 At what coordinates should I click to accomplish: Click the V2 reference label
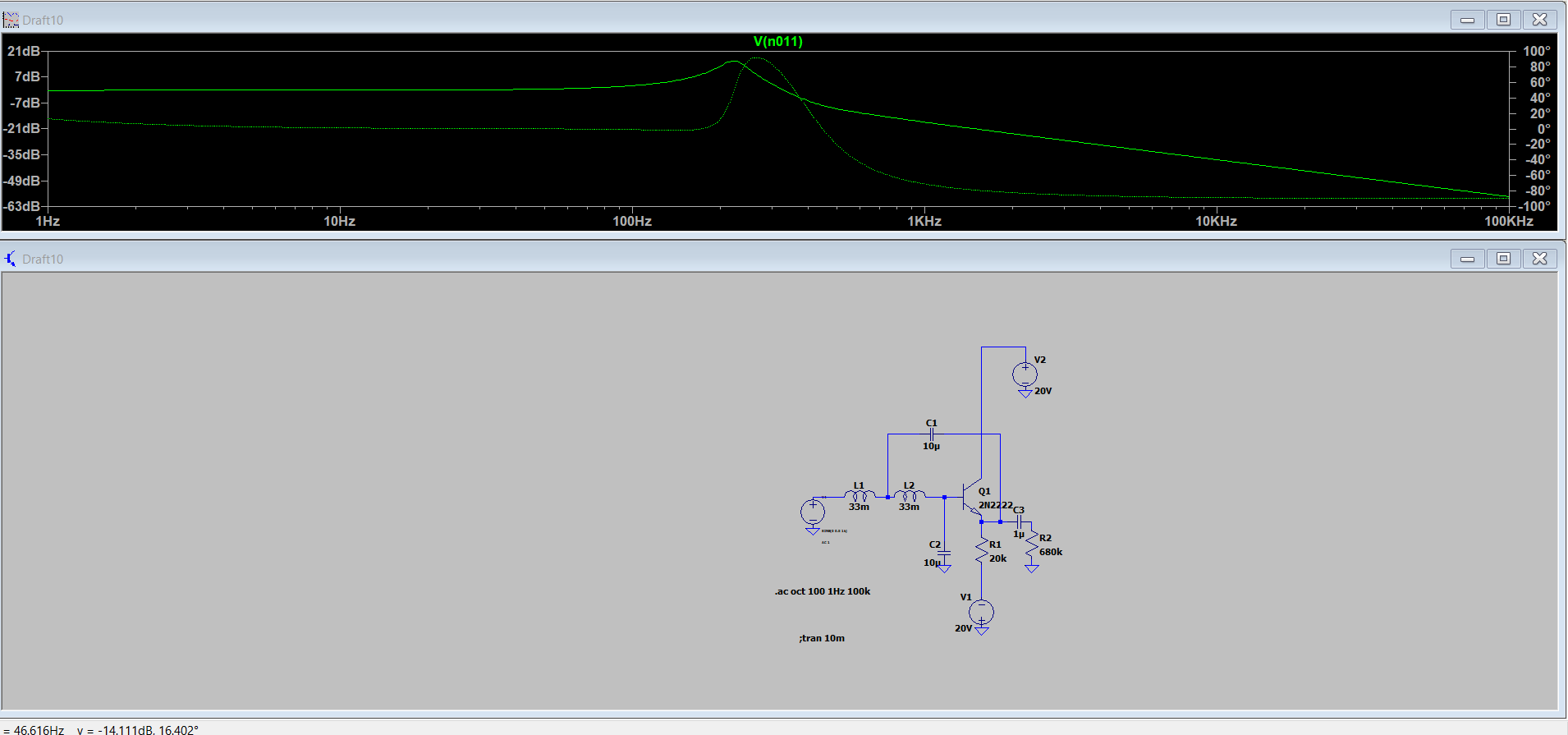tap(1040, 360)
